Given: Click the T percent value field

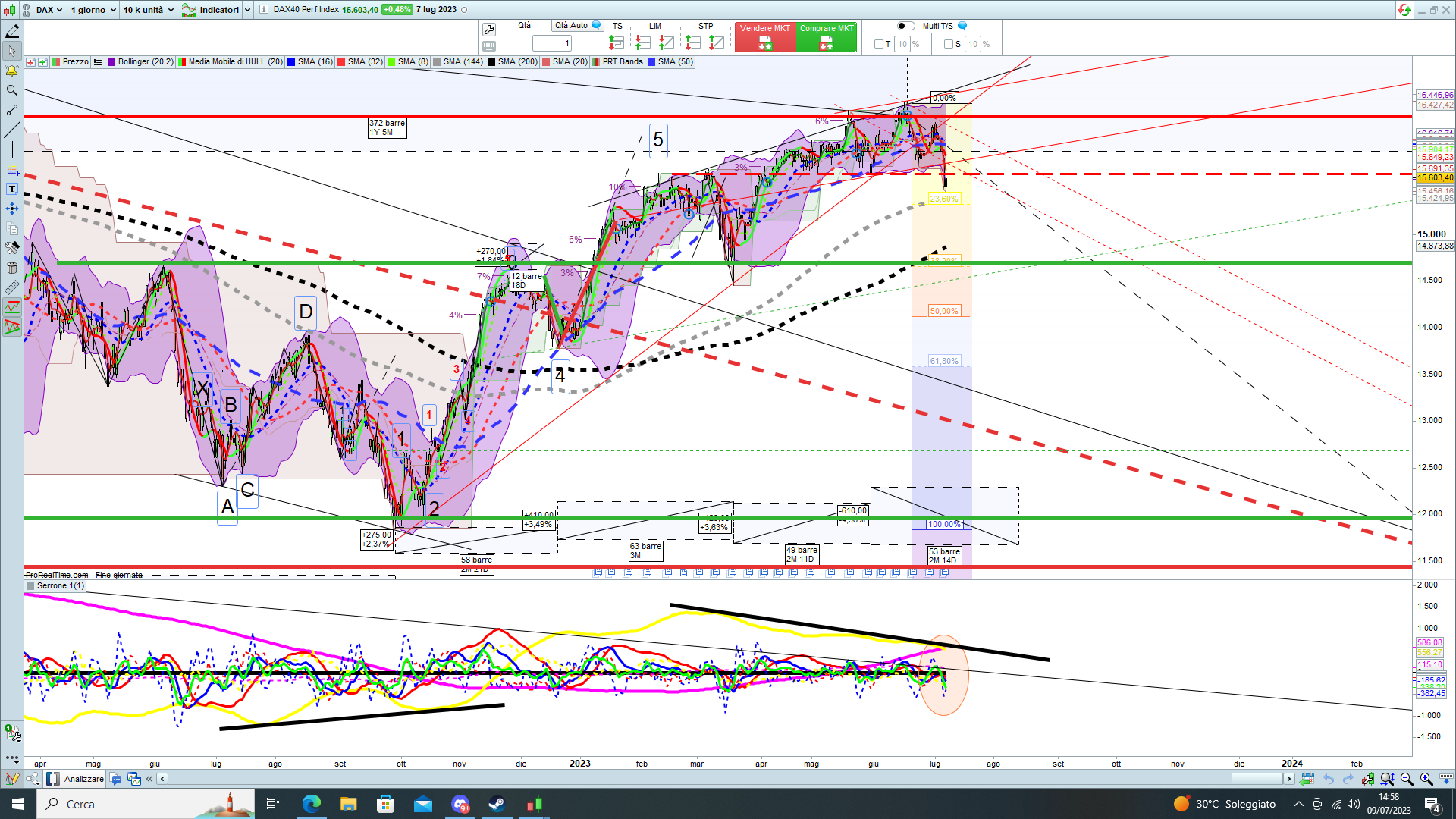Looking at the screenshot, I should (x=902, y=44).
